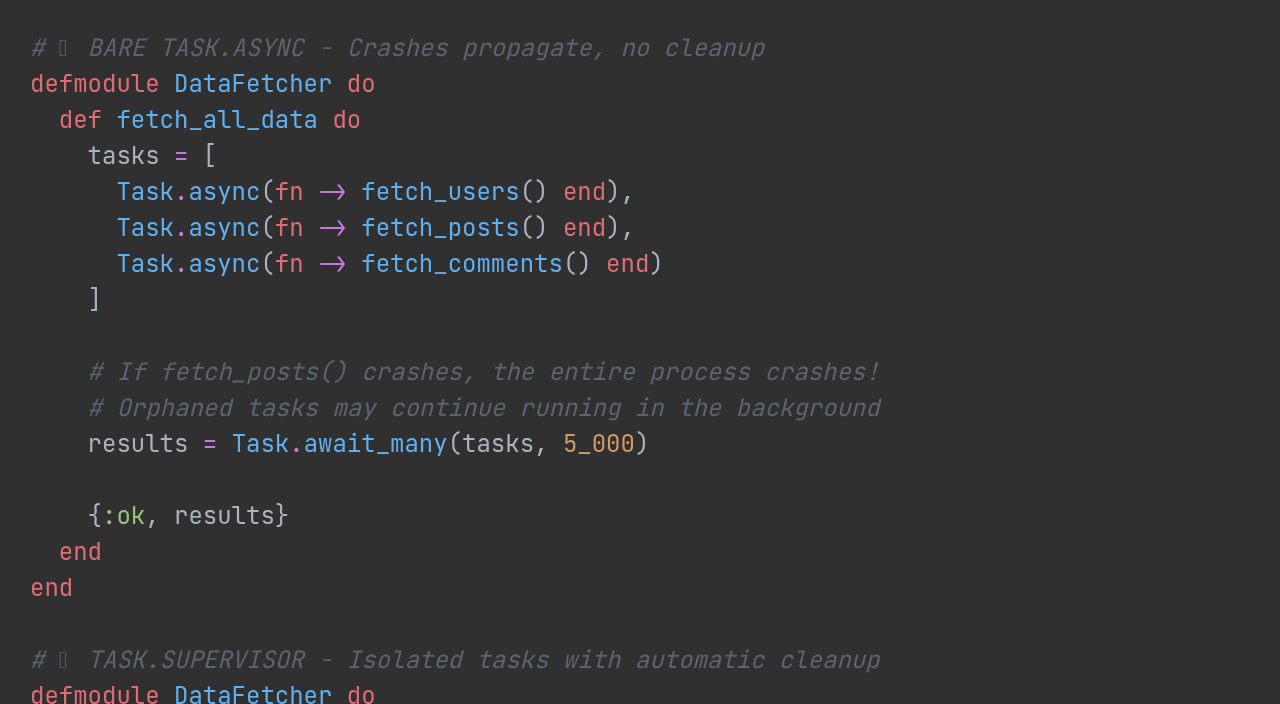
Task: Click the closing square bracket of tasks list
Action: pos(95,300)
